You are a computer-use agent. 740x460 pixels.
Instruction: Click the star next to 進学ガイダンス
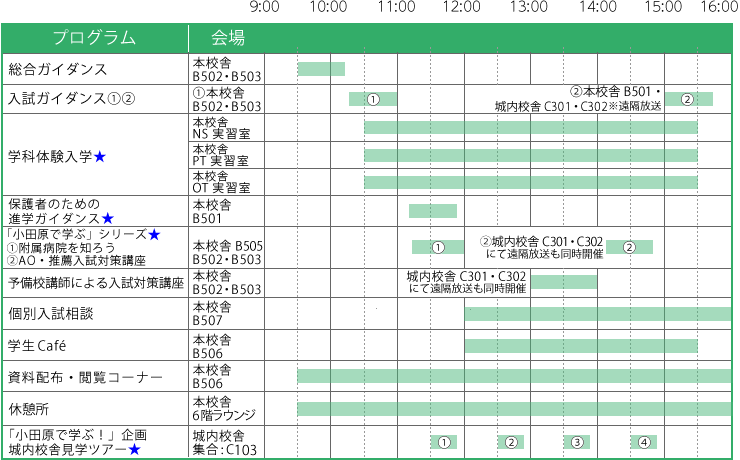(107, 218)
